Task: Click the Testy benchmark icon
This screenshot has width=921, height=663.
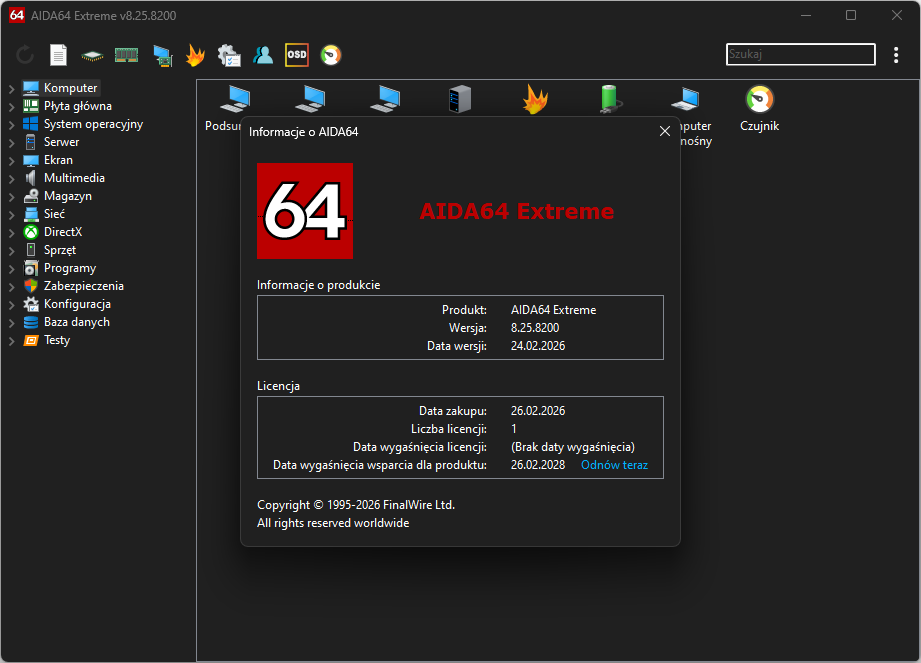Action: tap(31, 340)
